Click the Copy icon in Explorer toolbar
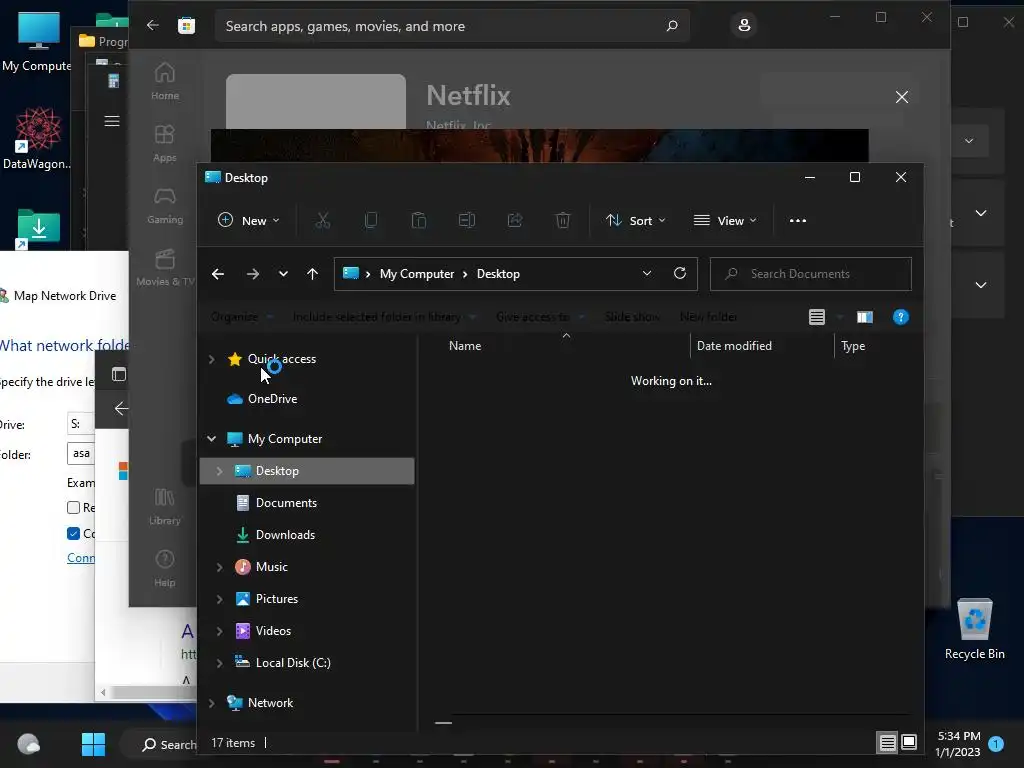Viewport: 1024px width, 768px height. tap(370, 221)
